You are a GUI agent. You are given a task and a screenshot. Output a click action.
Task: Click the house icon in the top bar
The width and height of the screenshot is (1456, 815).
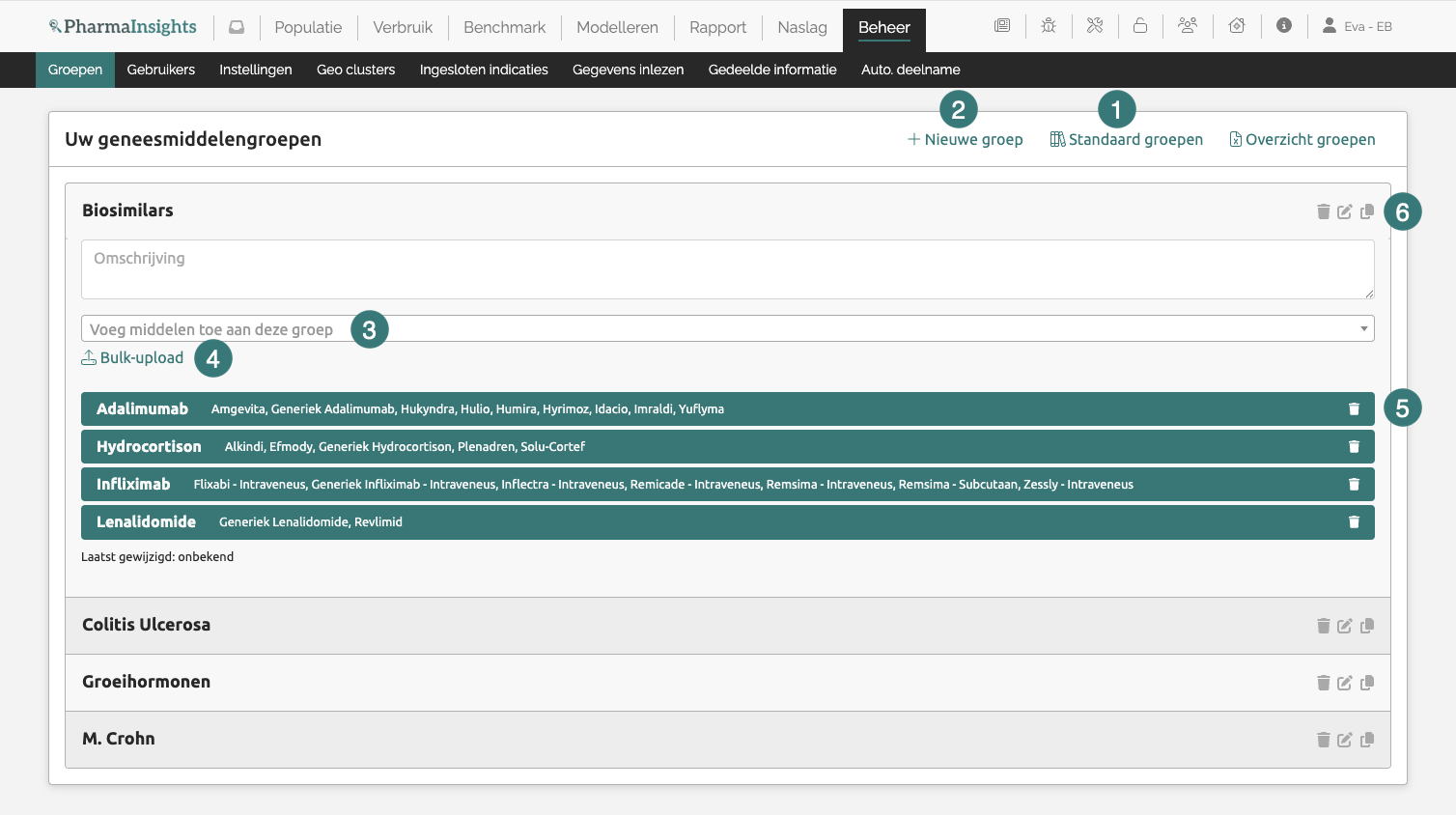tap(1237, 26)
